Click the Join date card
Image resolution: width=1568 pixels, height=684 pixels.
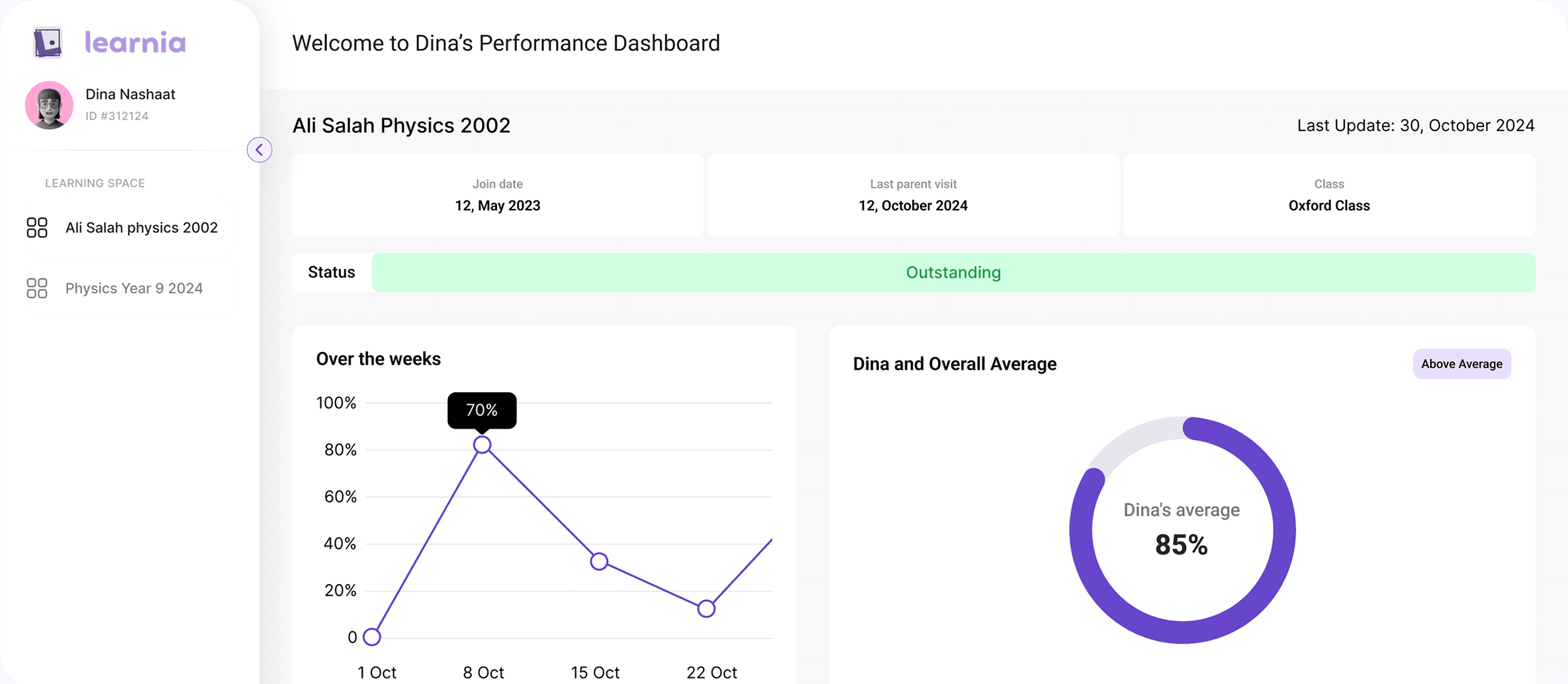497,196
